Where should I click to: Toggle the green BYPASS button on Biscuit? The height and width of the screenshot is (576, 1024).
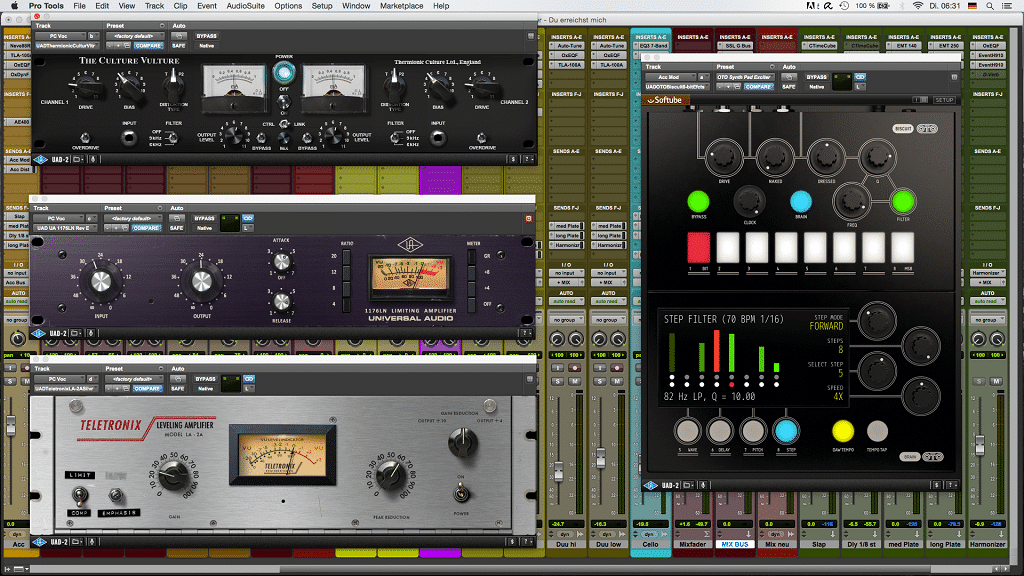tap(698, 202)
